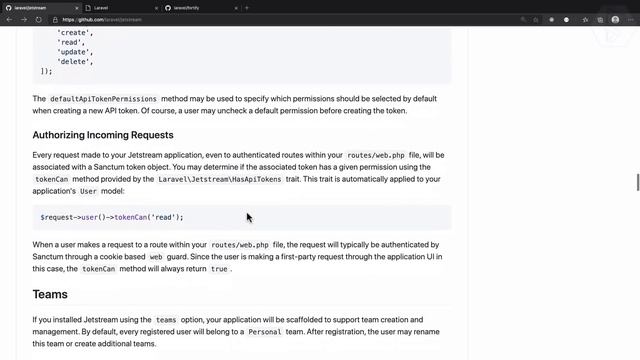Click the Teams heading
The width and height of the screenshot is (640, 360).
(50, 294)
